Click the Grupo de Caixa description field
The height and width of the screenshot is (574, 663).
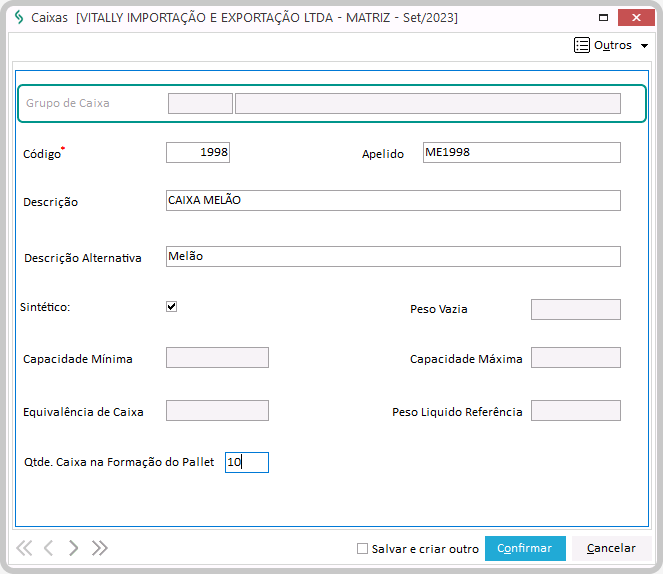pos(428,104)
